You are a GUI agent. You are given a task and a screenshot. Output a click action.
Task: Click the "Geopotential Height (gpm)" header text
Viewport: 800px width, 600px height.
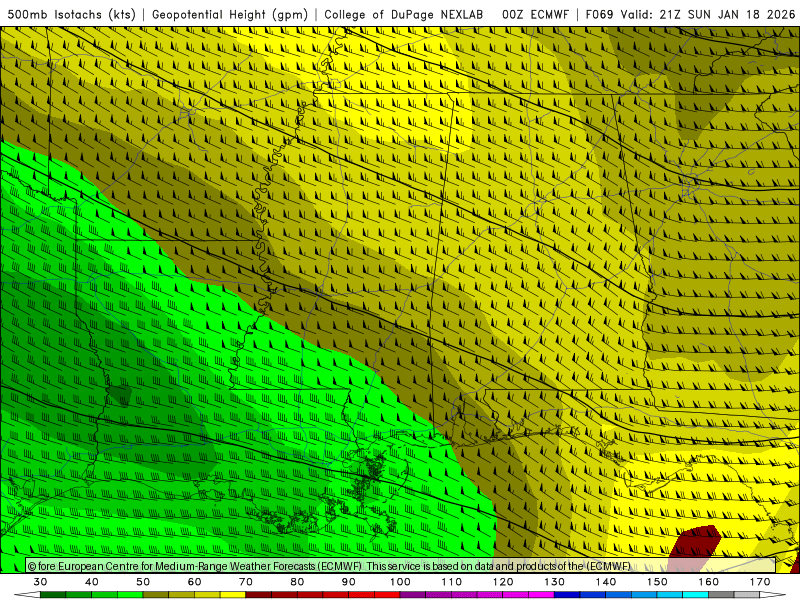point(230,15)
